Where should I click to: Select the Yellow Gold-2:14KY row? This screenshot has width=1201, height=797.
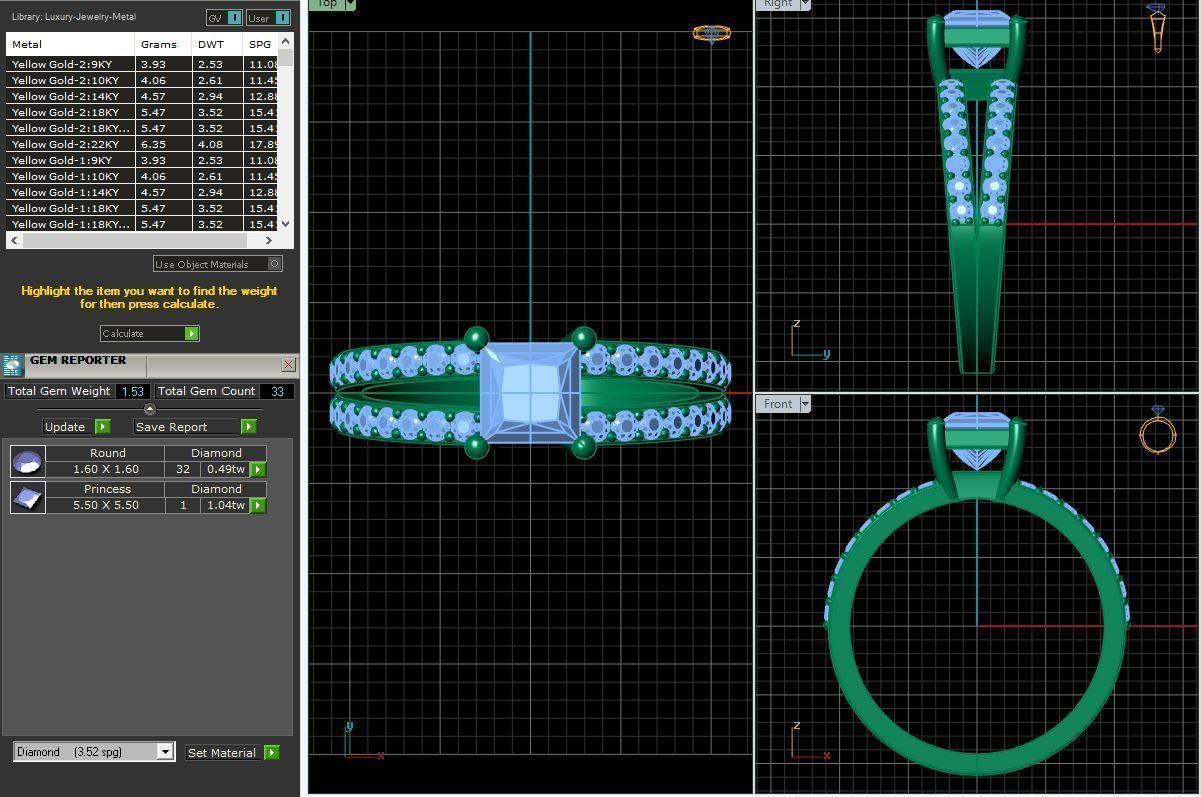[144, 96]
